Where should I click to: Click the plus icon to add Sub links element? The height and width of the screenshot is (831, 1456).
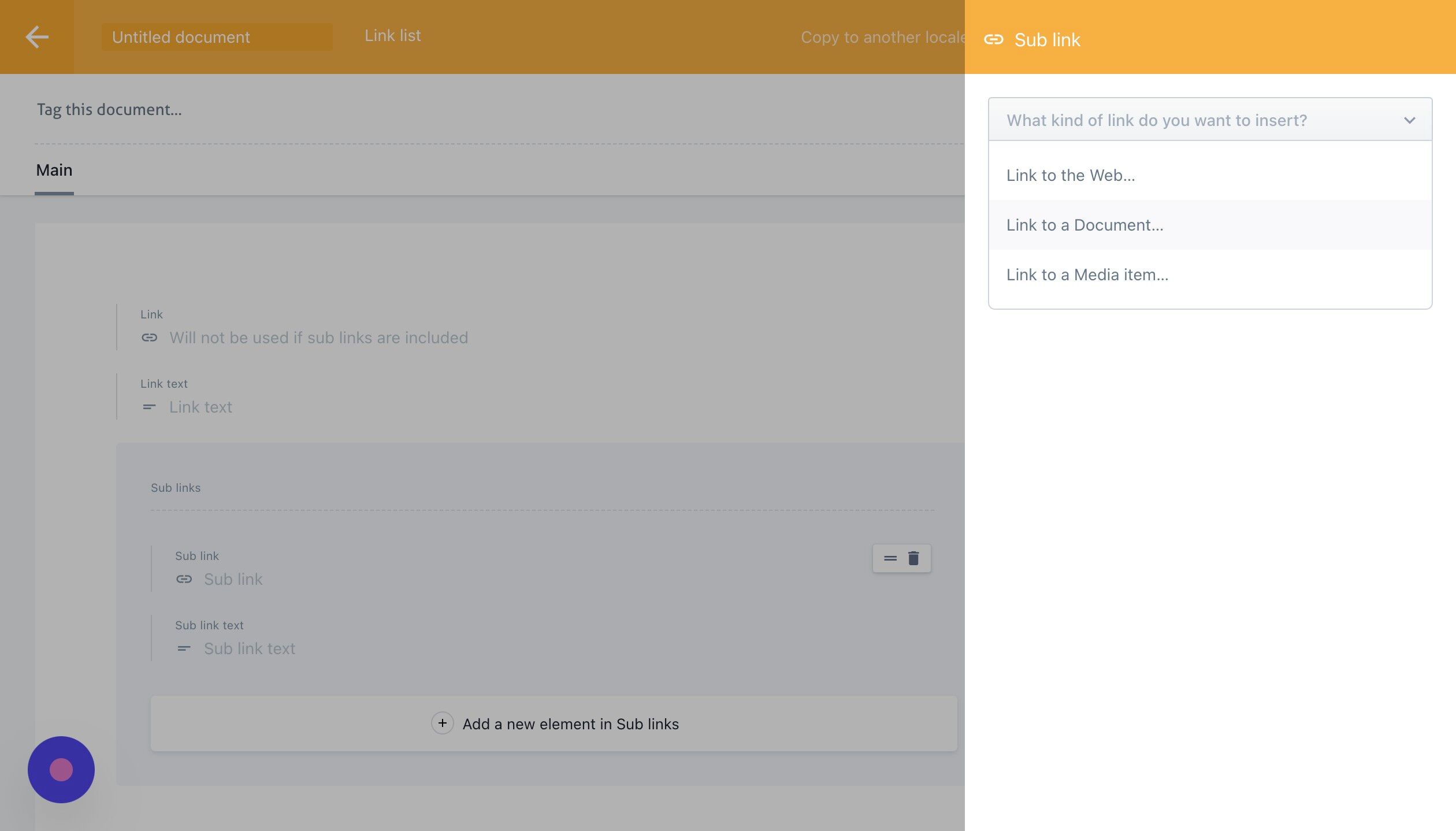point(442,723)
